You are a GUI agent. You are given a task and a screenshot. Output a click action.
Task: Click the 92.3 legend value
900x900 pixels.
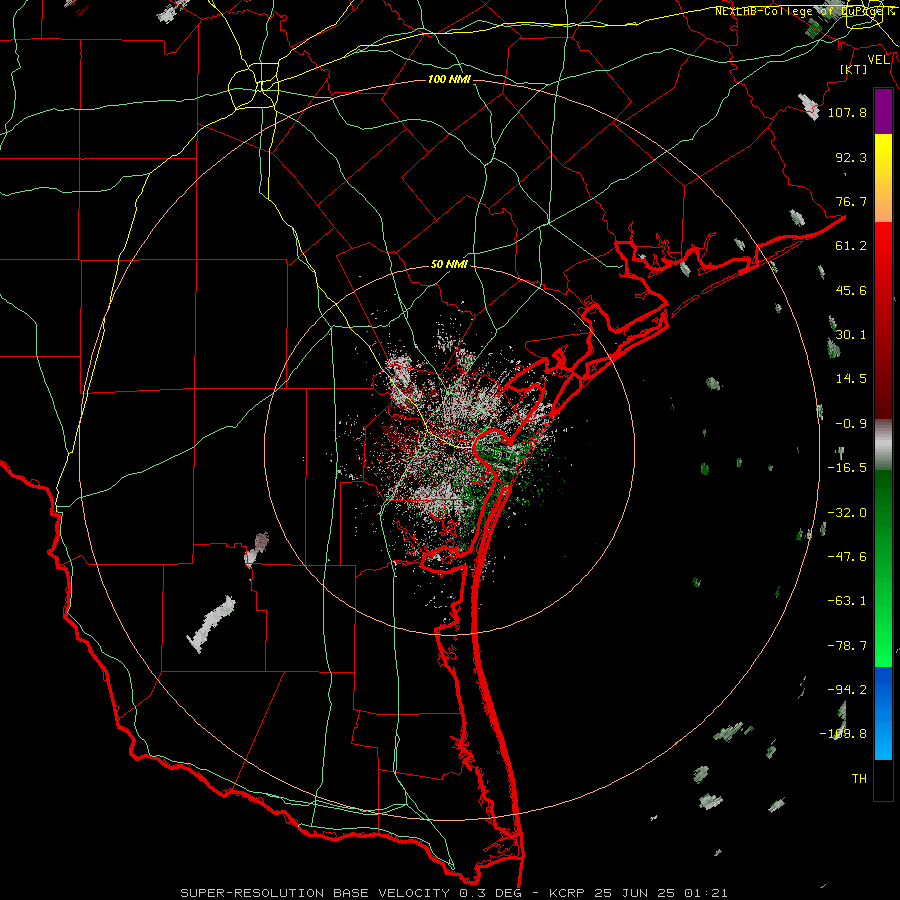click(x=851, y=157)
